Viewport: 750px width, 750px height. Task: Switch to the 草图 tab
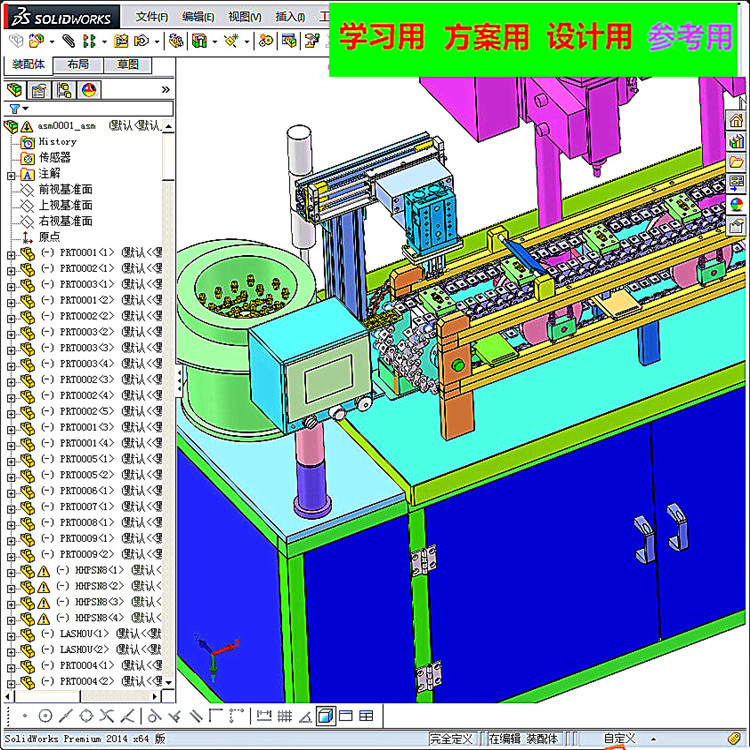(128, 65)
